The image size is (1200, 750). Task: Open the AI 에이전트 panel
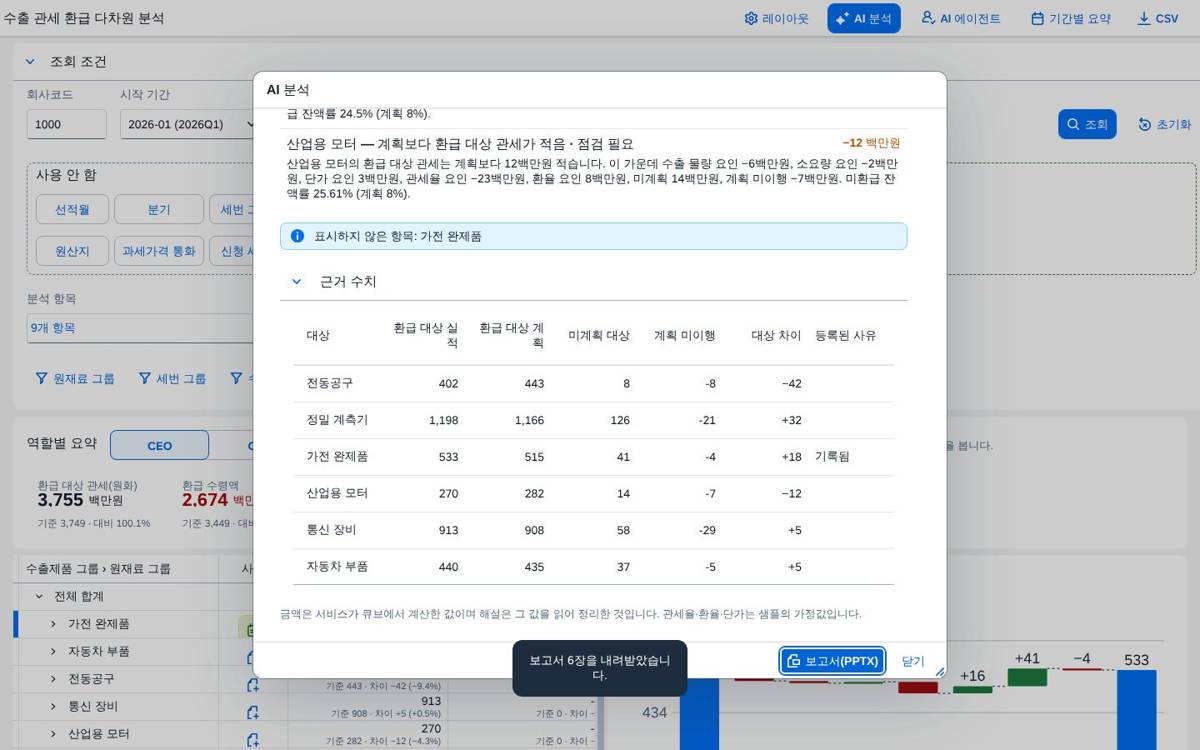960,18
